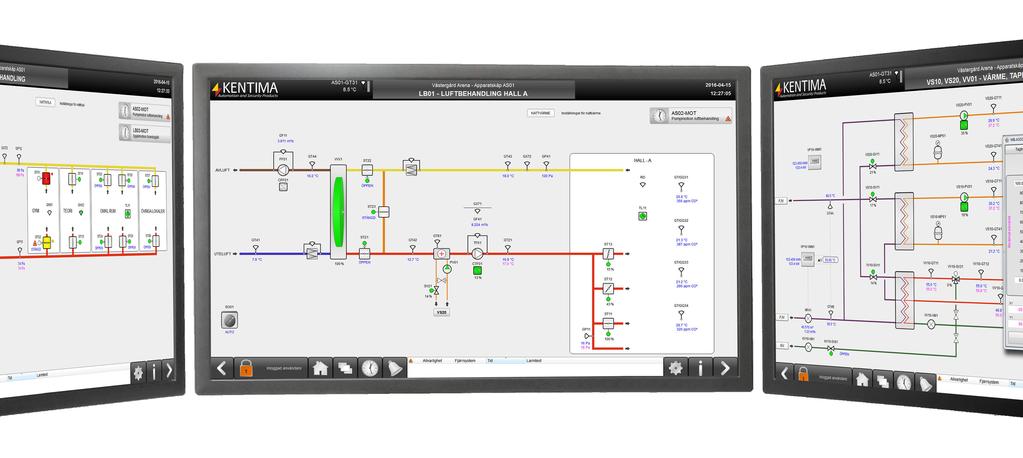Open the settings gear on the center screen
The width and height of the screenshot is (1023, 458).
click(676, 368)
